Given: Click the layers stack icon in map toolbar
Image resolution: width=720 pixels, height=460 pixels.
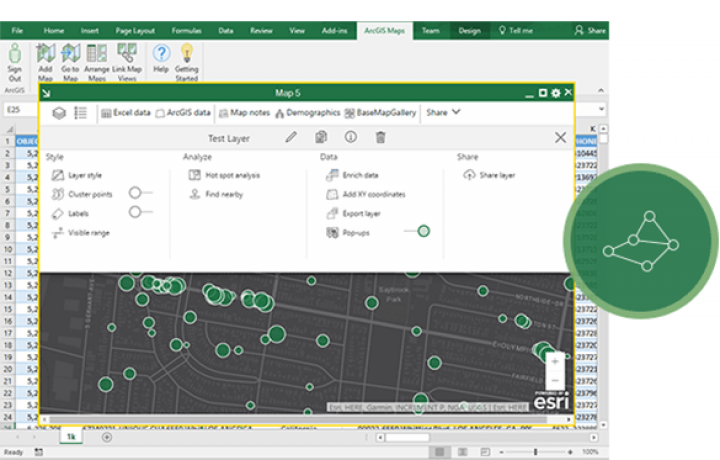Looking at the screenshot, I should click(x=59, y=112).
